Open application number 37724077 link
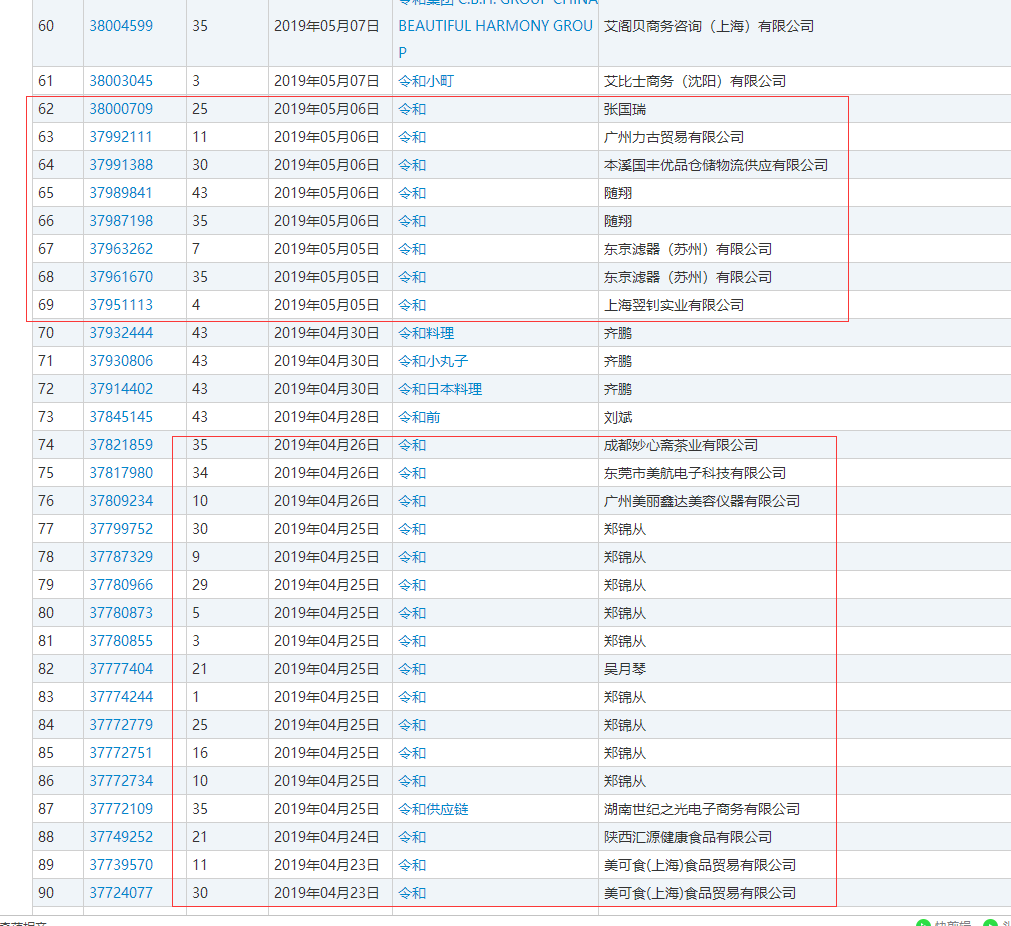This screenshot has height=926, width=1011. [121, 893]
